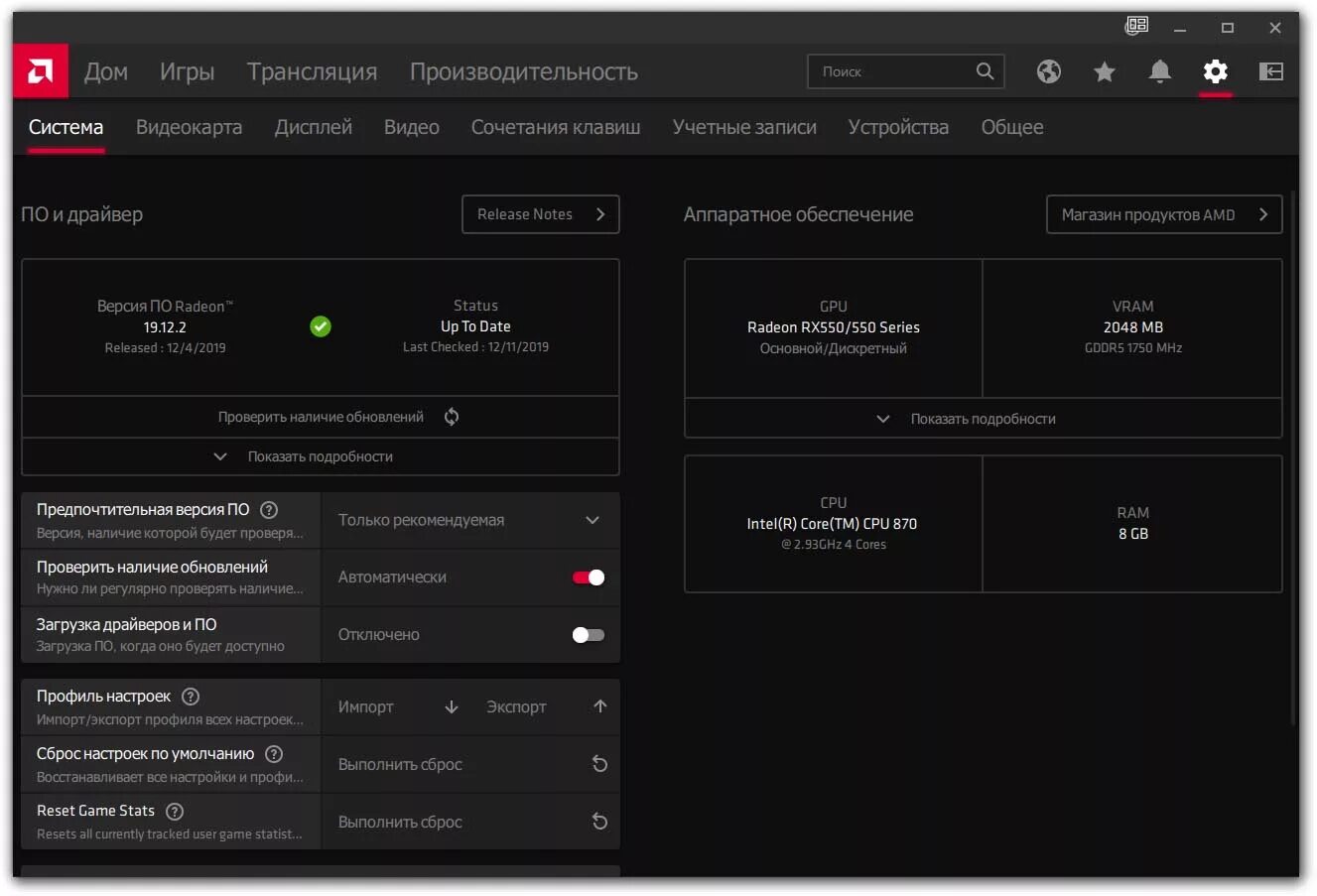This screenshot has width=1317, height=896.
Task: Click help icon for Предпочтительная версия ПО
Action: (x=269, y=510)
